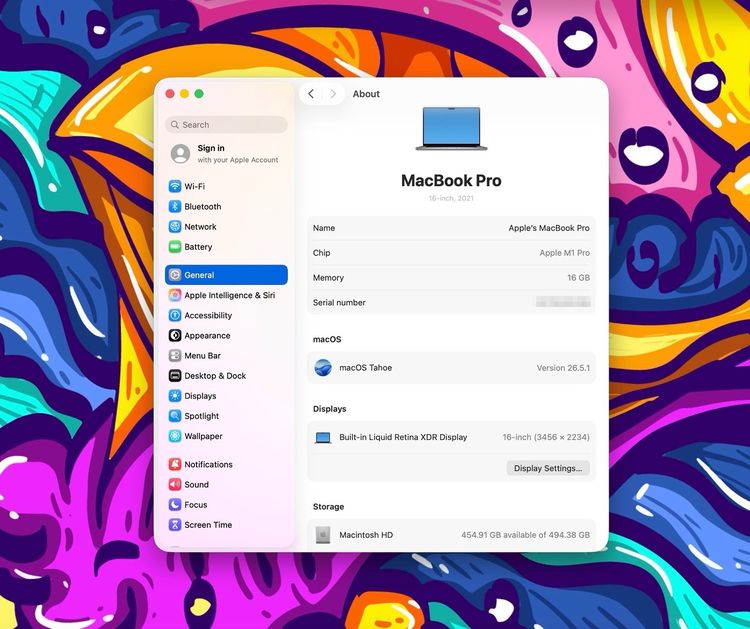Open Display Settings
The height and width of the screenshot is (629, 750).
(548, 468)
